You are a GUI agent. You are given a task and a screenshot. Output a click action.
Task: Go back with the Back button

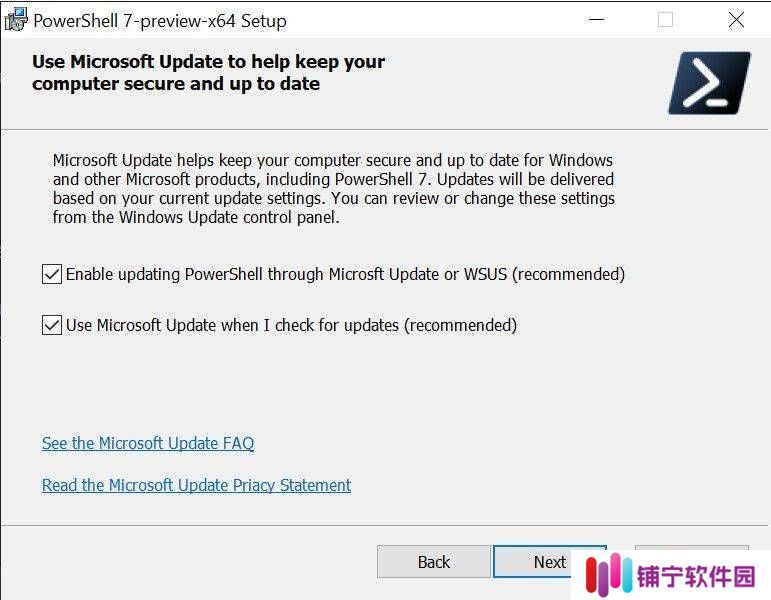coord(434,562)
